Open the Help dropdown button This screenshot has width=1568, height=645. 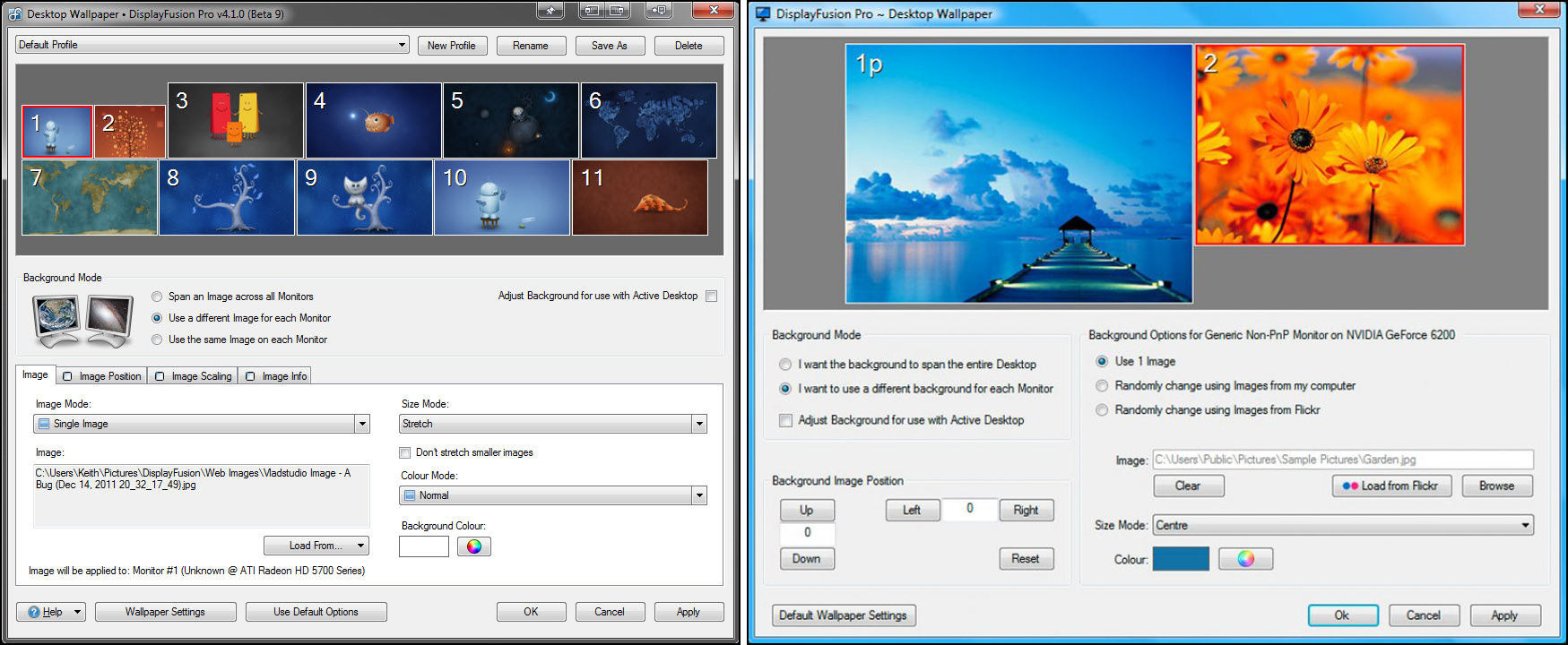51,612
